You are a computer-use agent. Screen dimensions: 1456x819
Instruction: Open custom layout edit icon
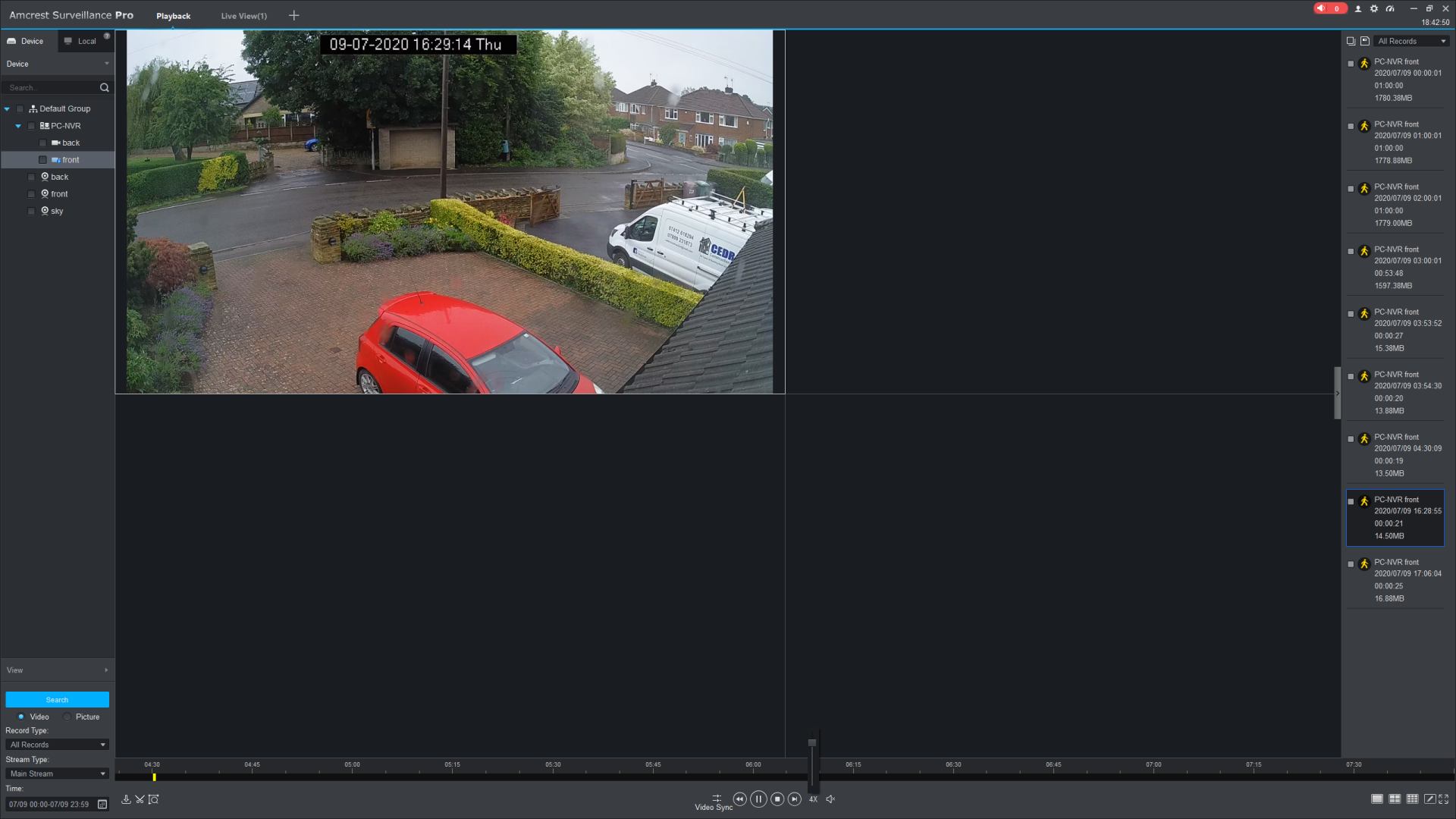click(1429, 799)
